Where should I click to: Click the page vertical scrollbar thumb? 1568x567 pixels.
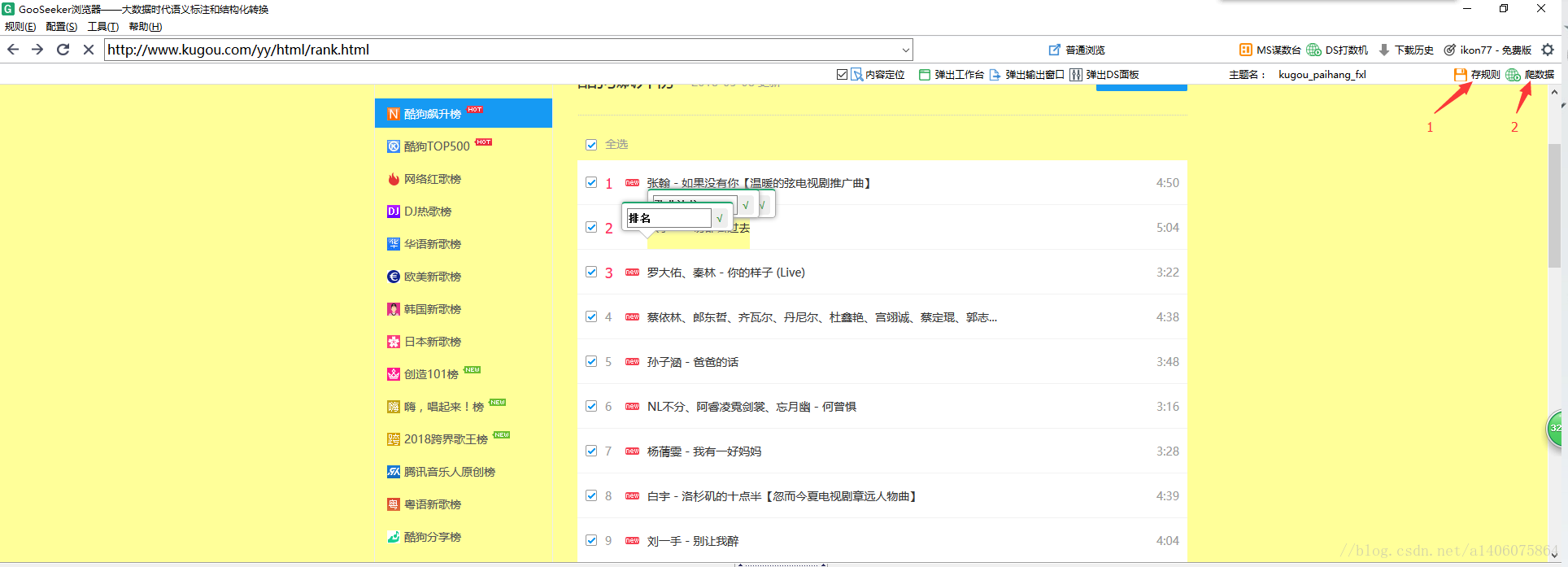(1554, 205)
